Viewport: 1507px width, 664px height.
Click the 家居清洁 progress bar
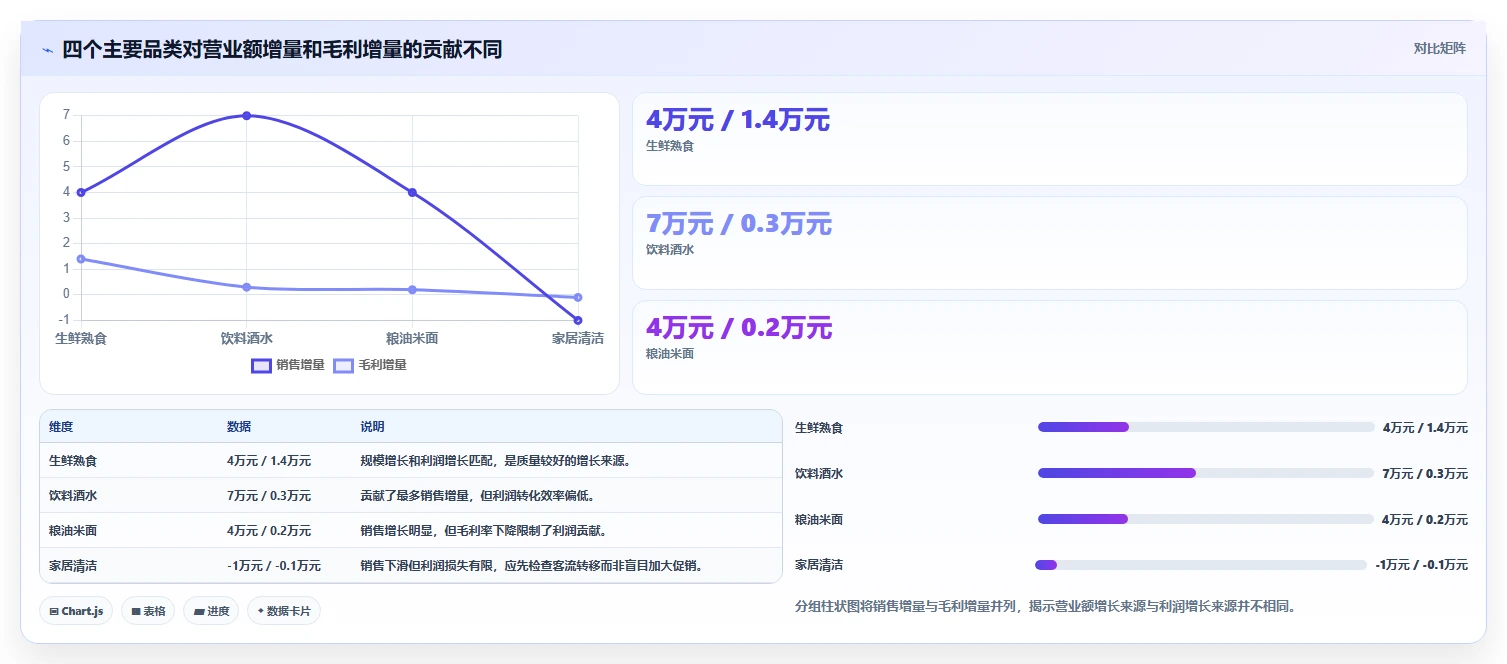(1201, 565)
